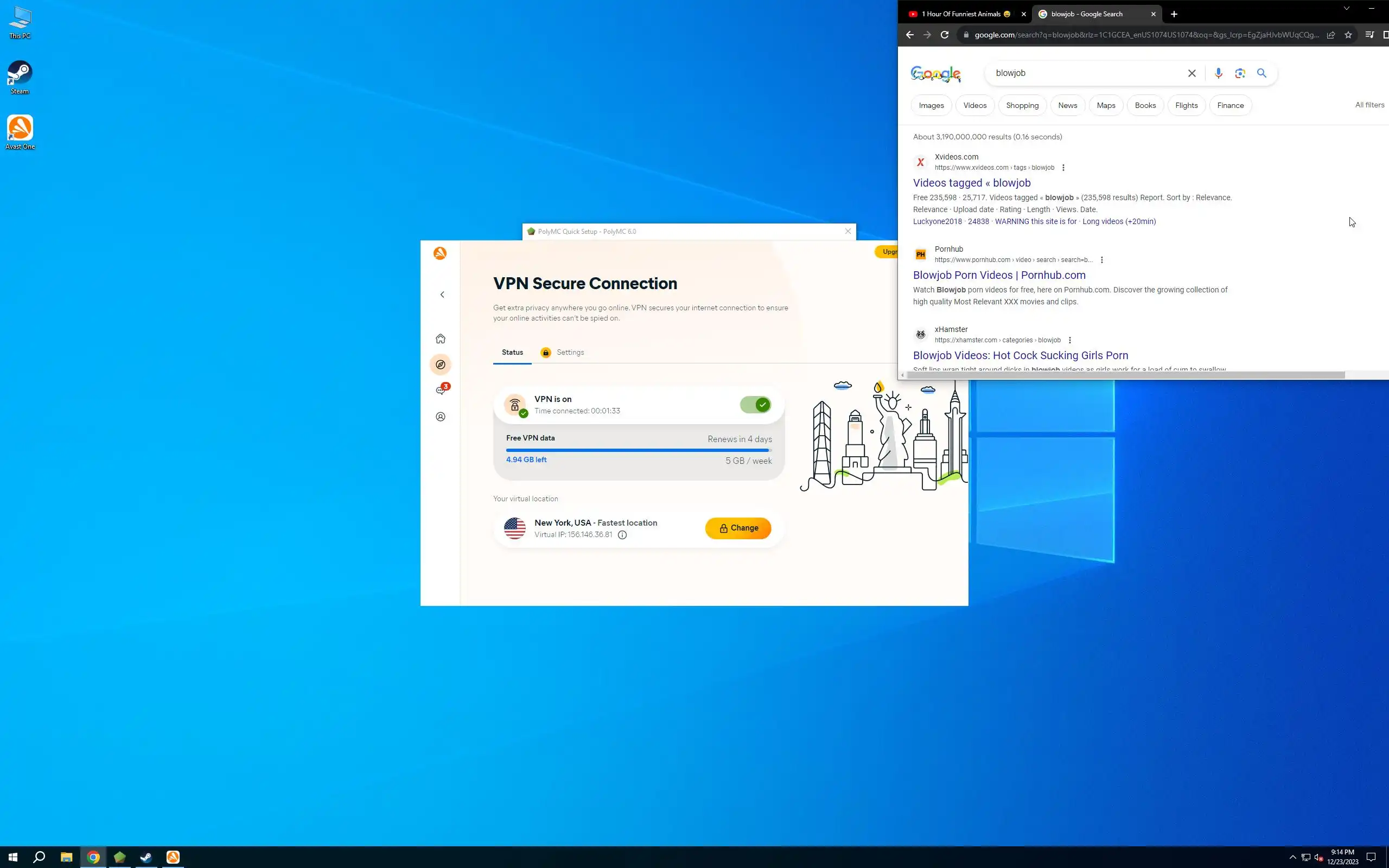Open the Avast home icon in sidebar

(440, 339)
